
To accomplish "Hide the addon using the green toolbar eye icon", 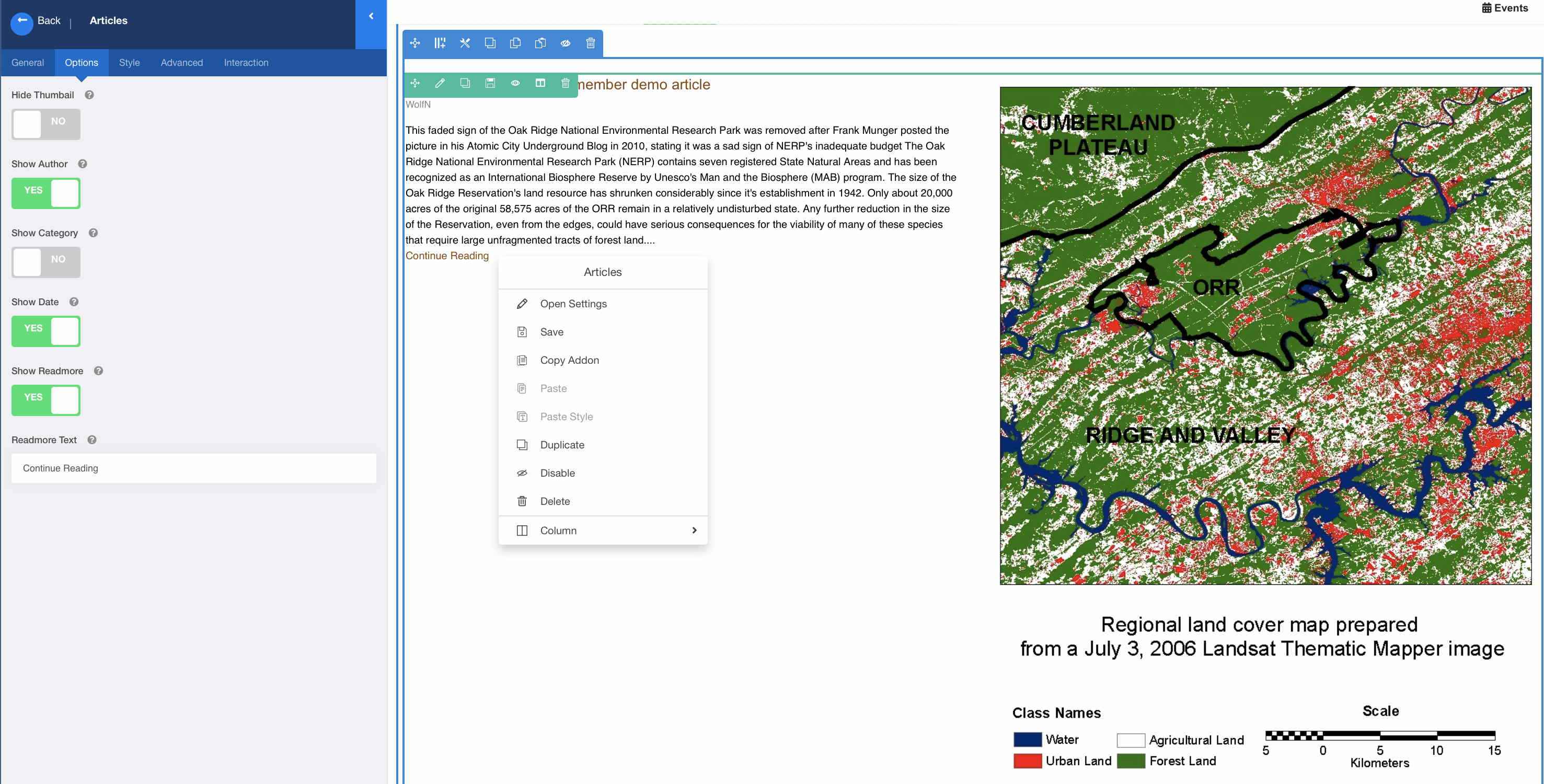I will click(x=515, y=83).
